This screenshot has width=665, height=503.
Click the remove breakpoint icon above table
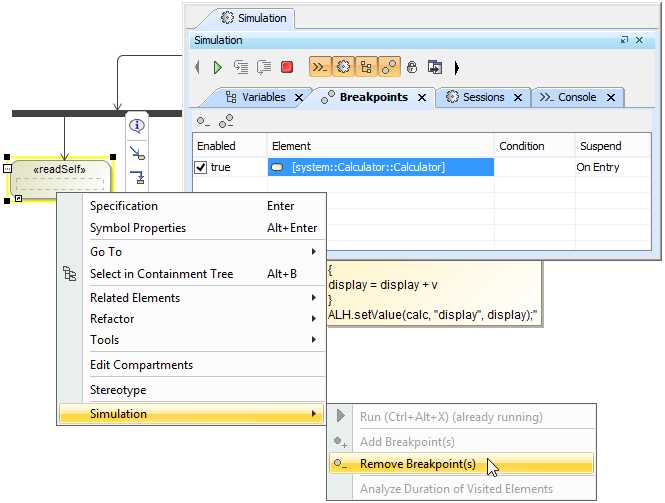pos(204,121)
